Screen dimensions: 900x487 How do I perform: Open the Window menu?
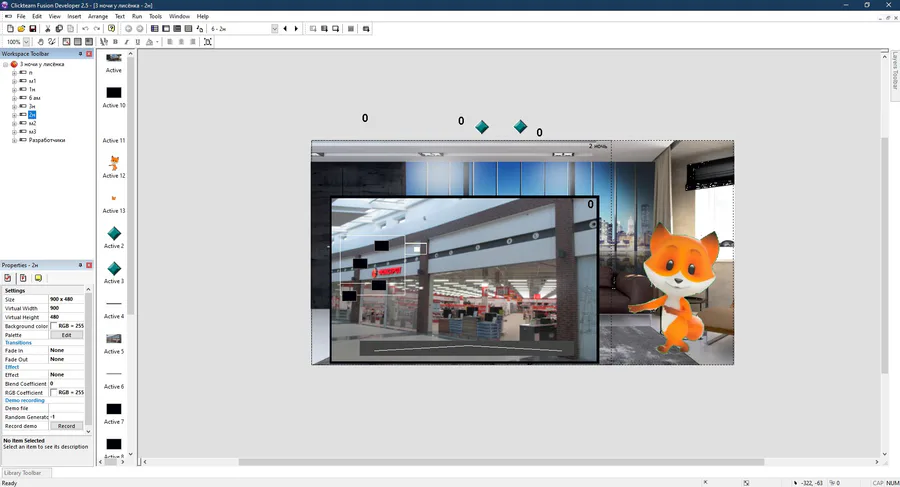(179, 17)
